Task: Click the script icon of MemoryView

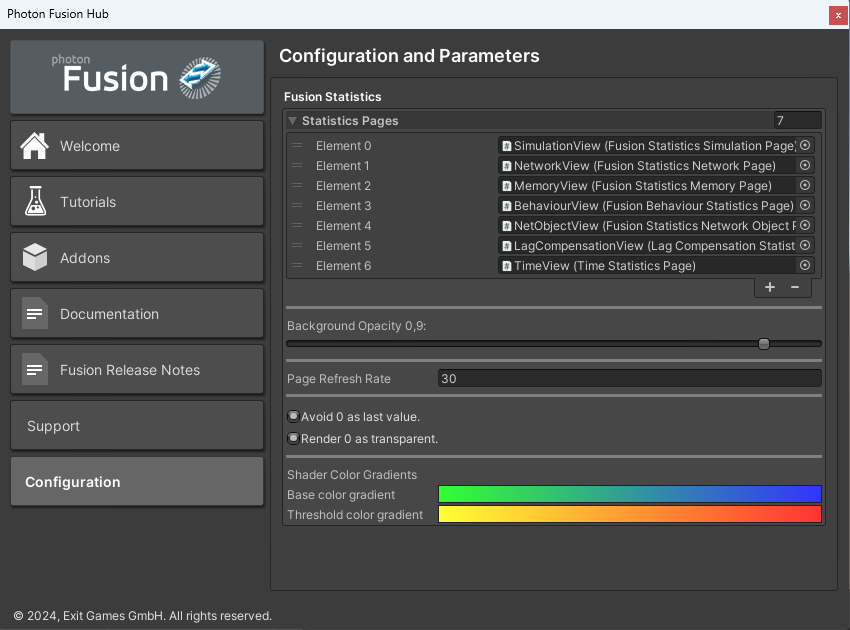Action: pos(507,186)
